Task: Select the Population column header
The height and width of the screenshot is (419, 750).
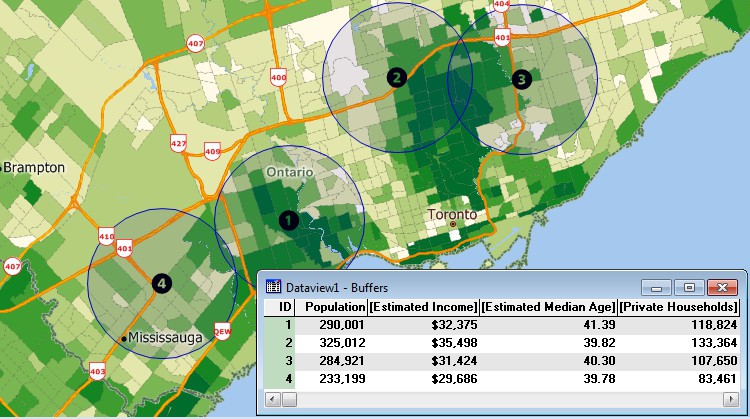Action: (335, 307)
